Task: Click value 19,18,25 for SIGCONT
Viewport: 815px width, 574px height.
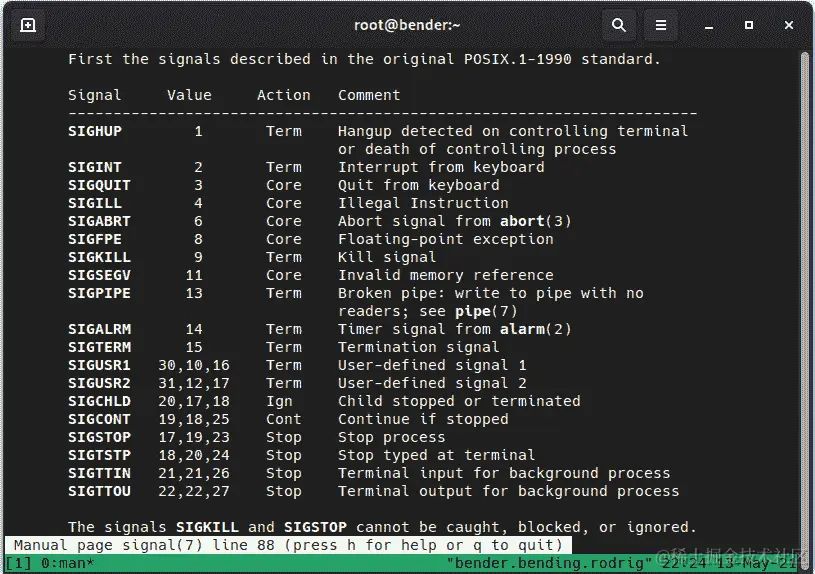Action: coord(194,419)
